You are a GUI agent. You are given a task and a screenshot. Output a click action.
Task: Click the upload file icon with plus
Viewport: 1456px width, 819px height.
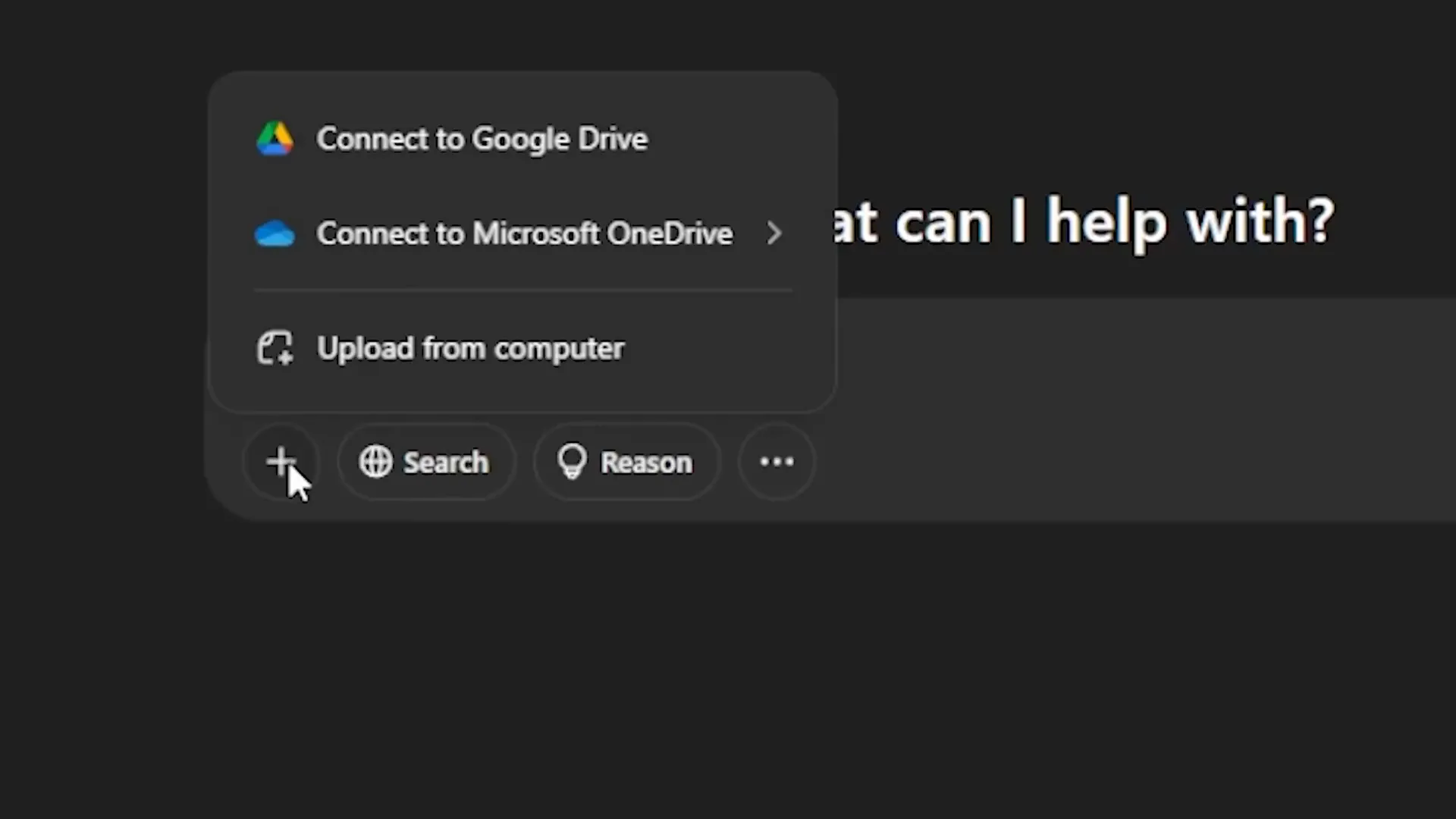pyautogui.click(x=275, y=348)
